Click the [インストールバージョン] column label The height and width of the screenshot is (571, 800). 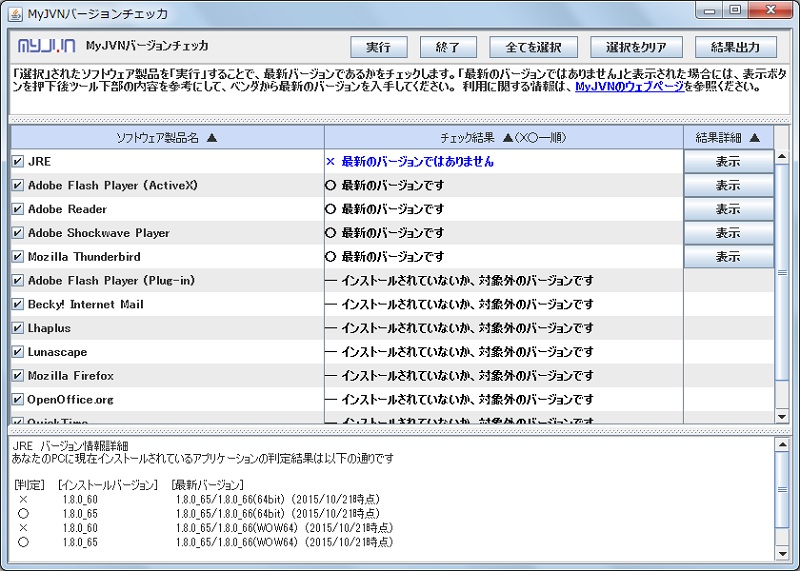pyautogui.click(x=108, y=485)
